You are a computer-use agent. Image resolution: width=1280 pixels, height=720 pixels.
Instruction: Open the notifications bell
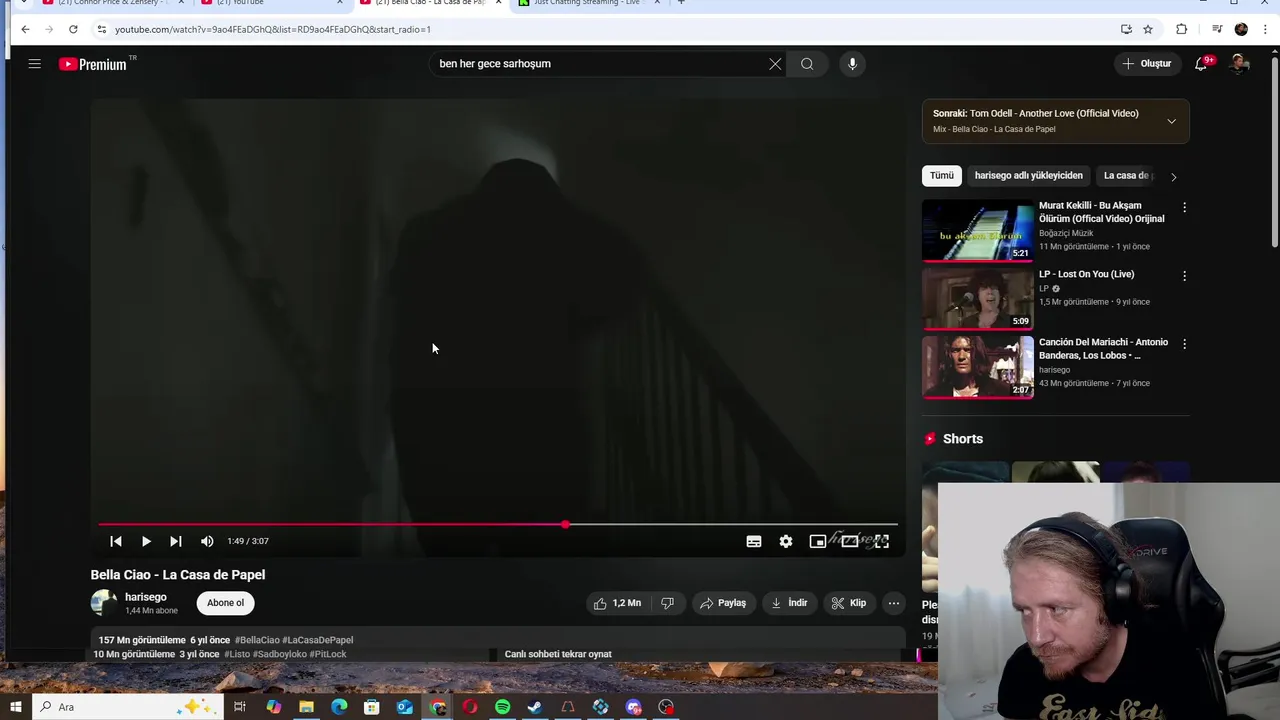coord(1202,64)
